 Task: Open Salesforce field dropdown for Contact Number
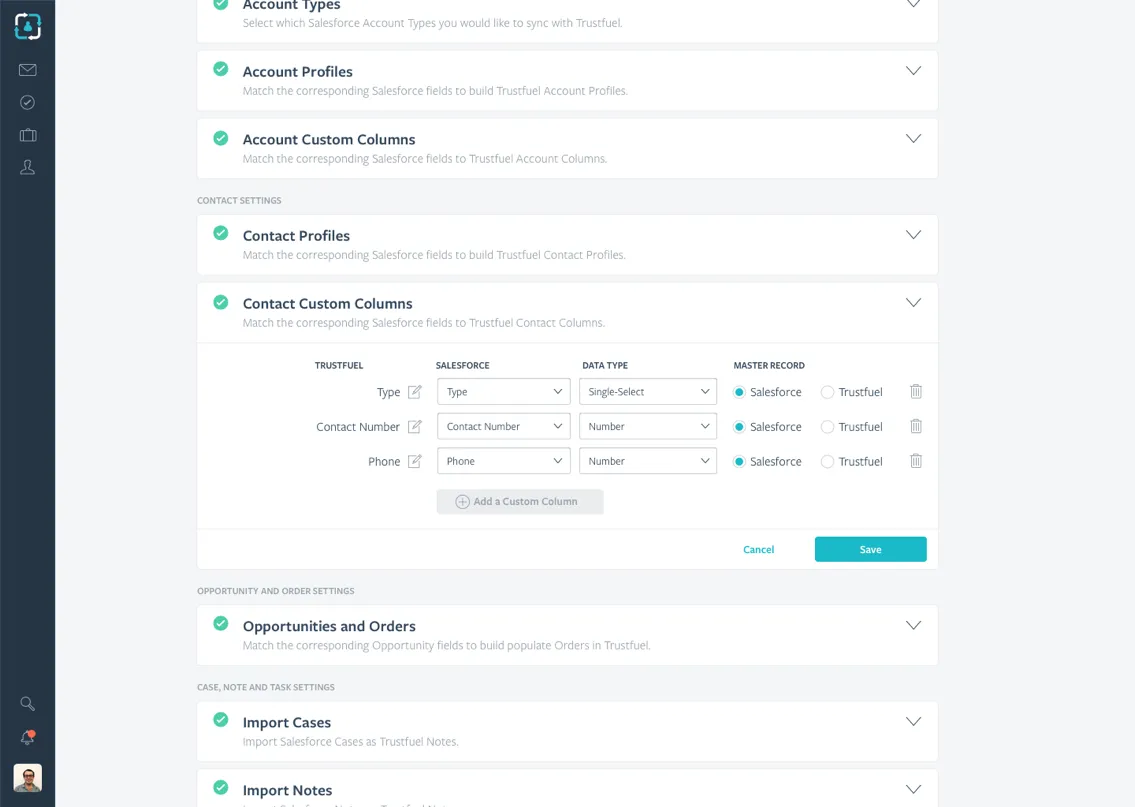pos(504,427)
